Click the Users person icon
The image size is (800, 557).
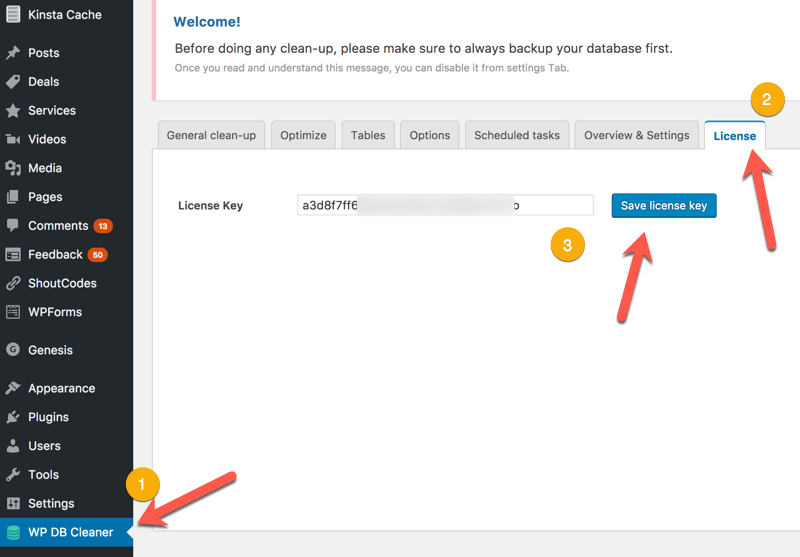(x=13, y=446)
